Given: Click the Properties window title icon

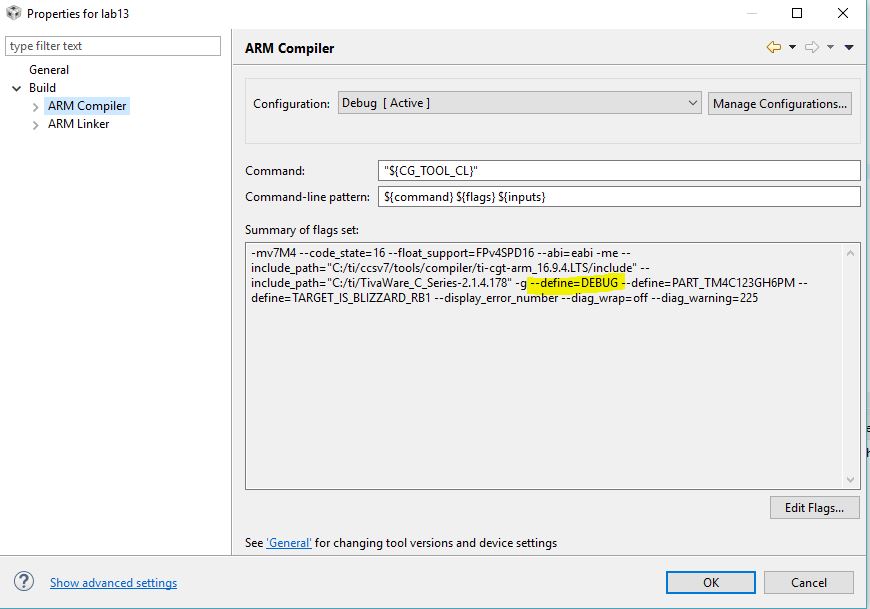Looking at the screenshot, I should coord(13,13).
